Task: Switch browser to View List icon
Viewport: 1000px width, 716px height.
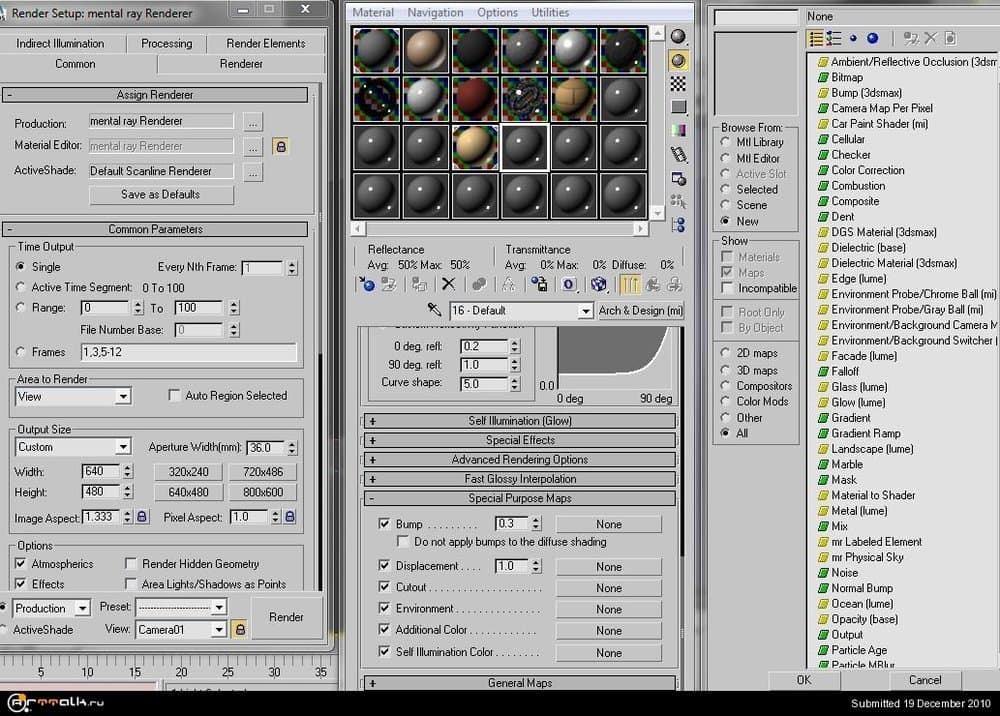Action: (x=816, y=39)
